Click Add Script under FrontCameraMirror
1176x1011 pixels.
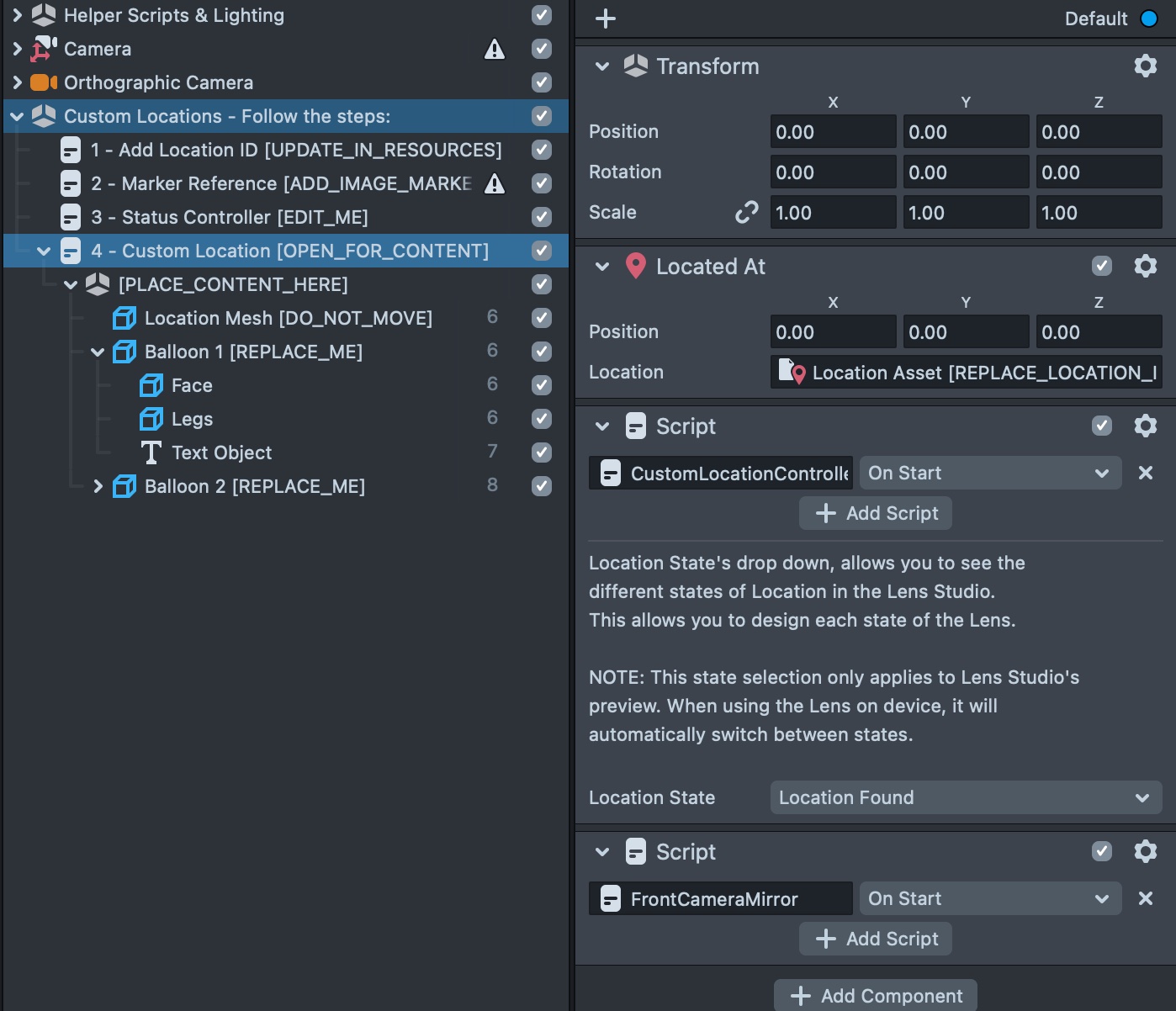pyautogui.click(x=875, y=939)
